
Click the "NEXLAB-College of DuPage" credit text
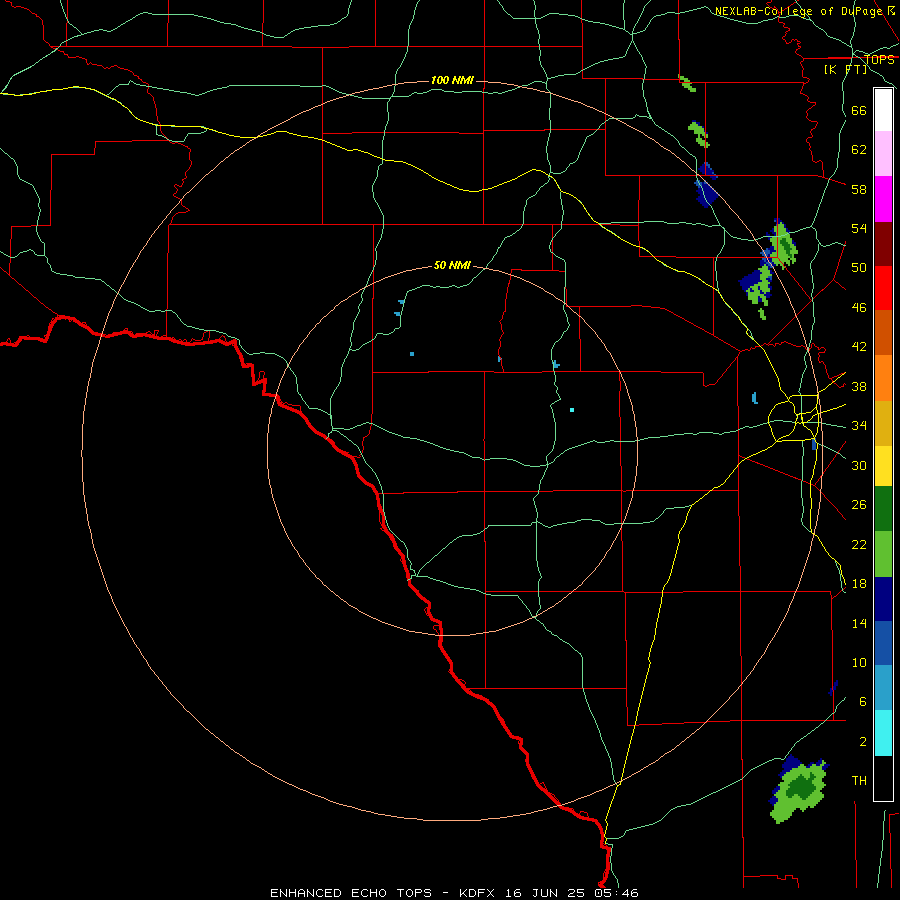pyautogui.click(x=800, y=11)
